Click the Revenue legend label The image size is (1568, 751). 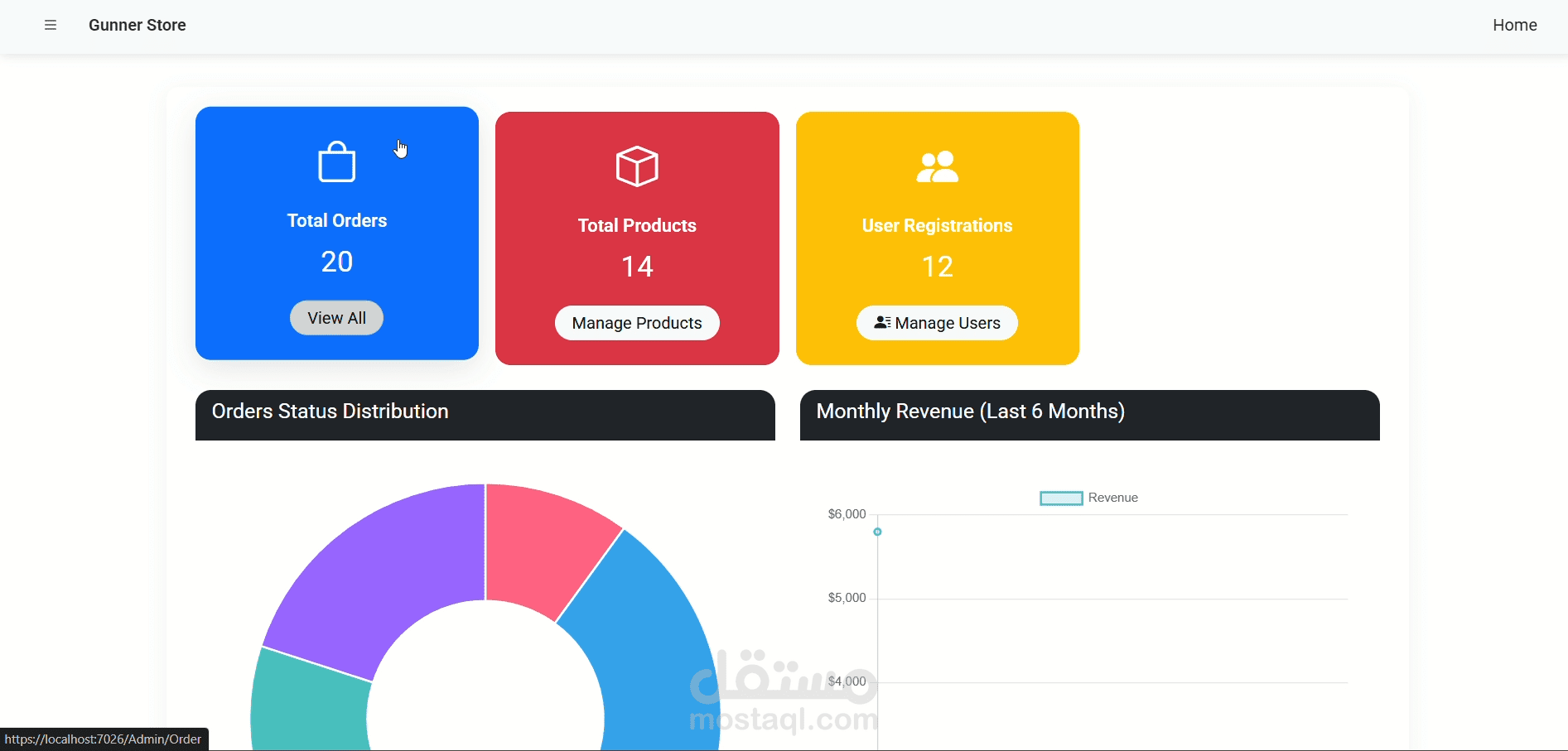(1113, 498)
